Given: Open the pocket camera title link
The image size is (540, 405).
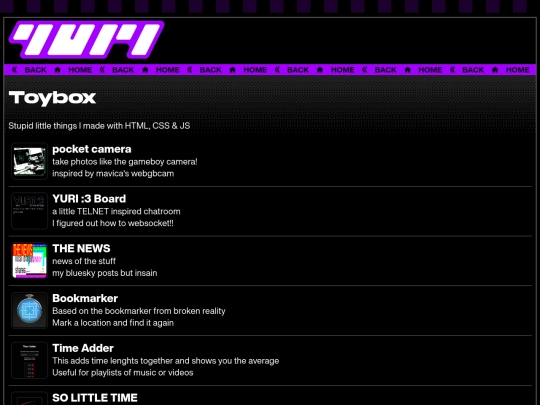Looking at the screenshot, I should (x=92, y=149).
